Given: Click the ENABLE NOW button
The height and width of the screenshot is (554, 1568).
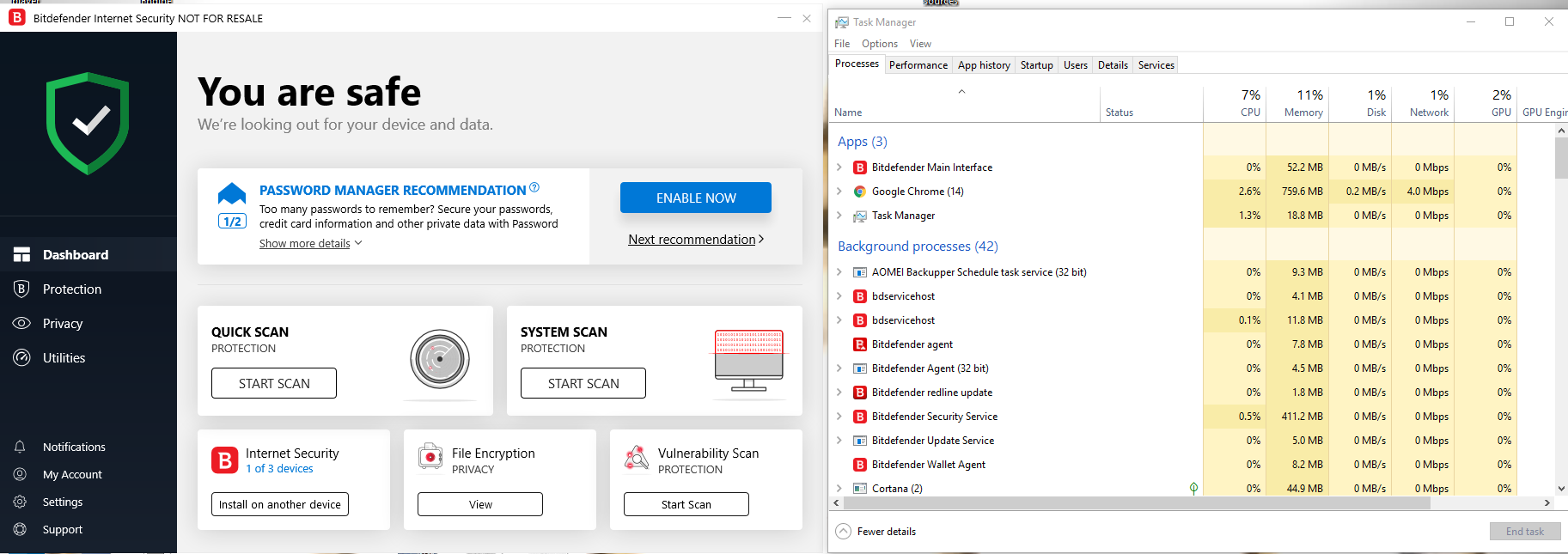Looking at the screenshot, I should 695,198.
